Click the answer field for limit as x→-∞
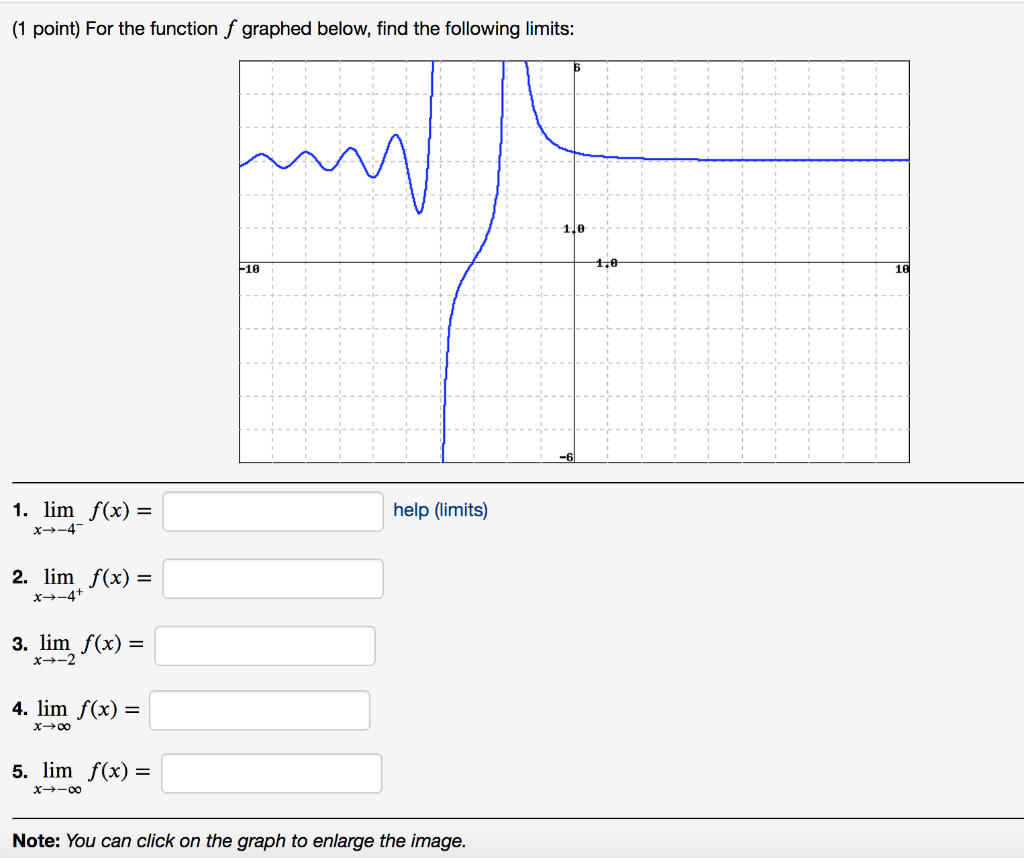Screen dimensions: 1024x858 point(271,772)
